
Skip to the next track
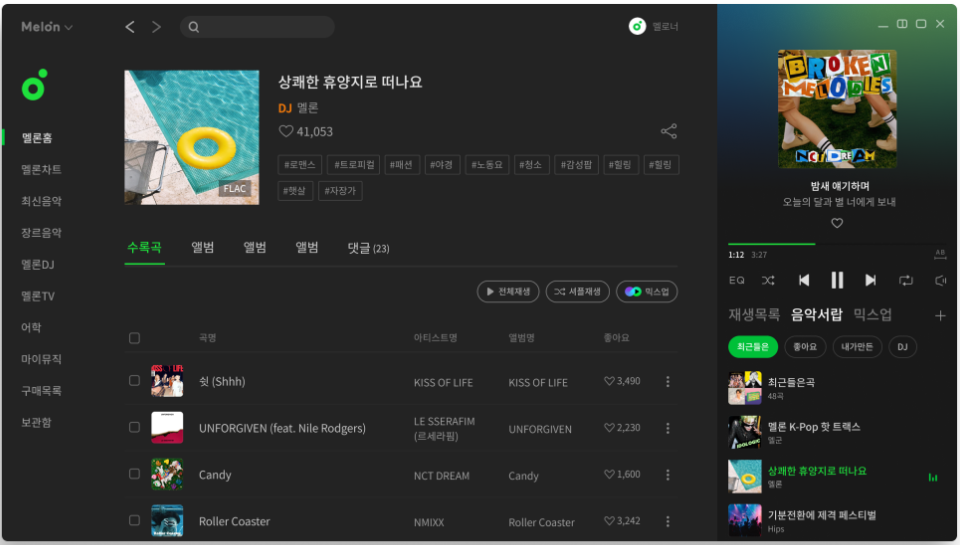pyautogui.click(x=870, y=280)
